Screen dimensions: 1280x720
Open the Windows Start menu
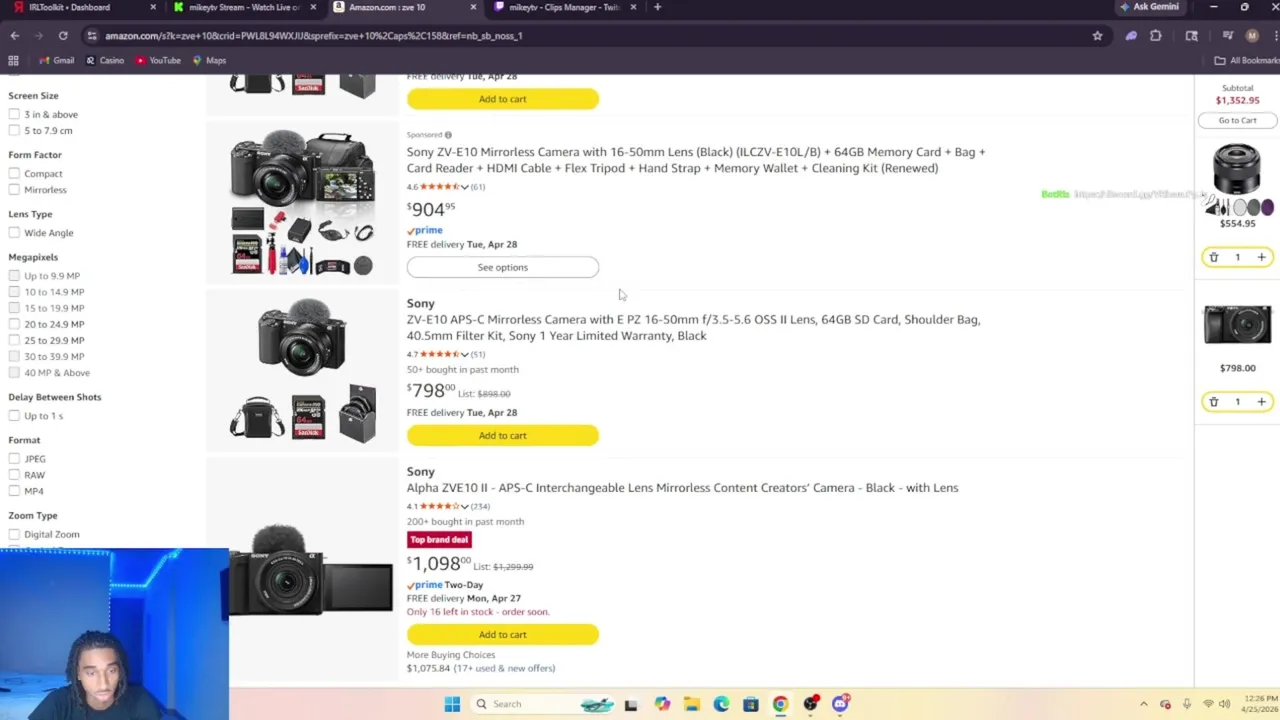coord(452,704)
